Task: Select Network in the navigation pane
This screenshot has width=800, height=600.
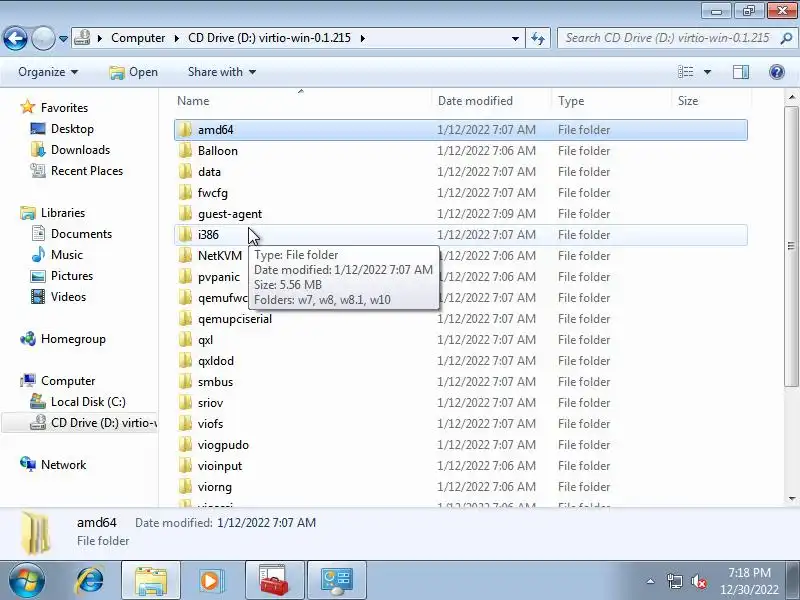Action: coord(63,465)
